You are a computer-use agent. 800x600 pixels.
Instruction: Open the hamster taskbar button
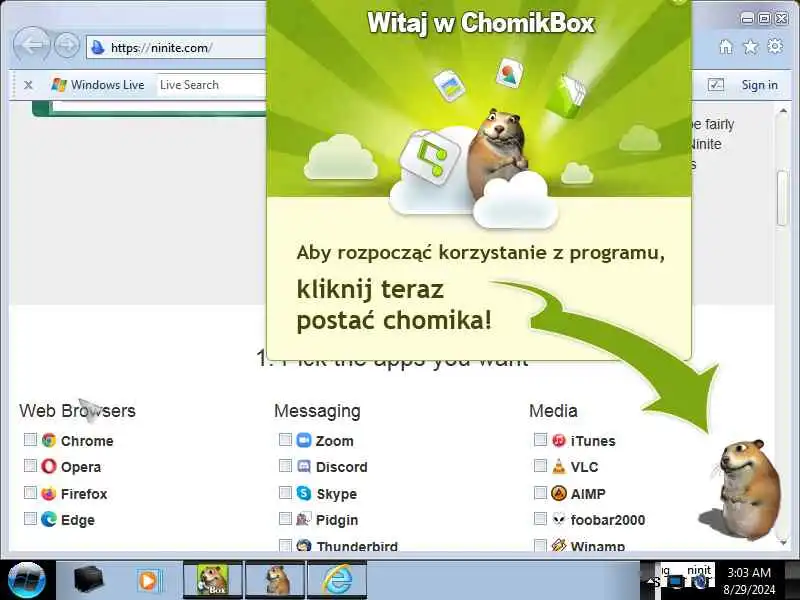(276, 581)
